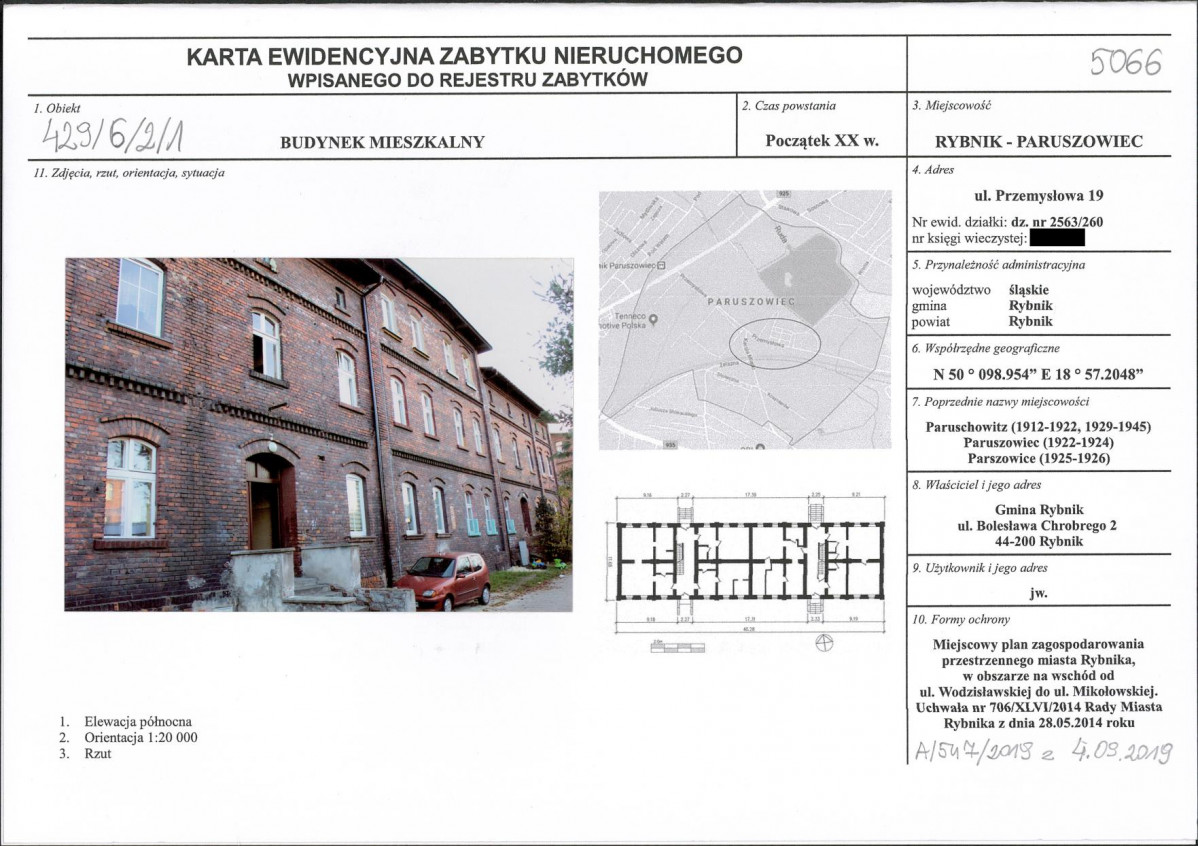Click the text 'RYBNIK - PARUSZOWIEC'
The width and height of the screenshot is (1198, 846).
point(1039,141)
